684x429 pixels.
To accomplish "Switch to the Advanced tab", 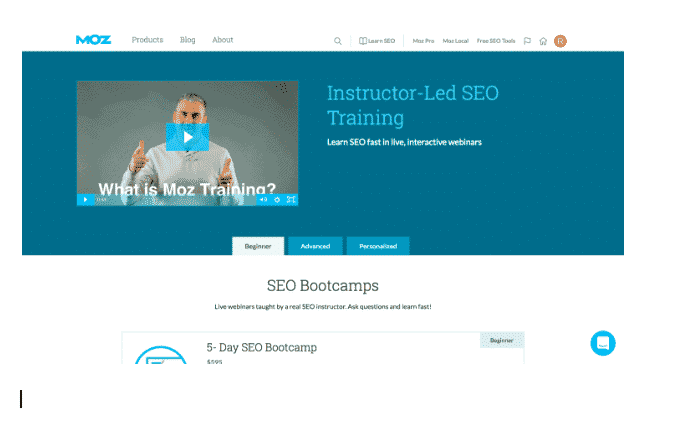I will pos(315,246).
